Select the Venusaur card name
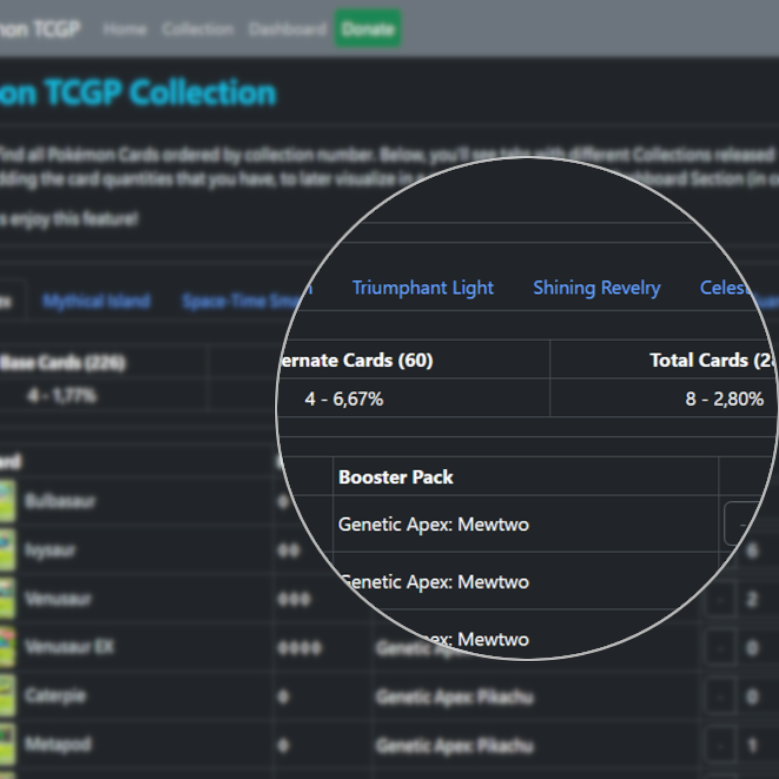This screenshot has height=779, width=779. 58,599
